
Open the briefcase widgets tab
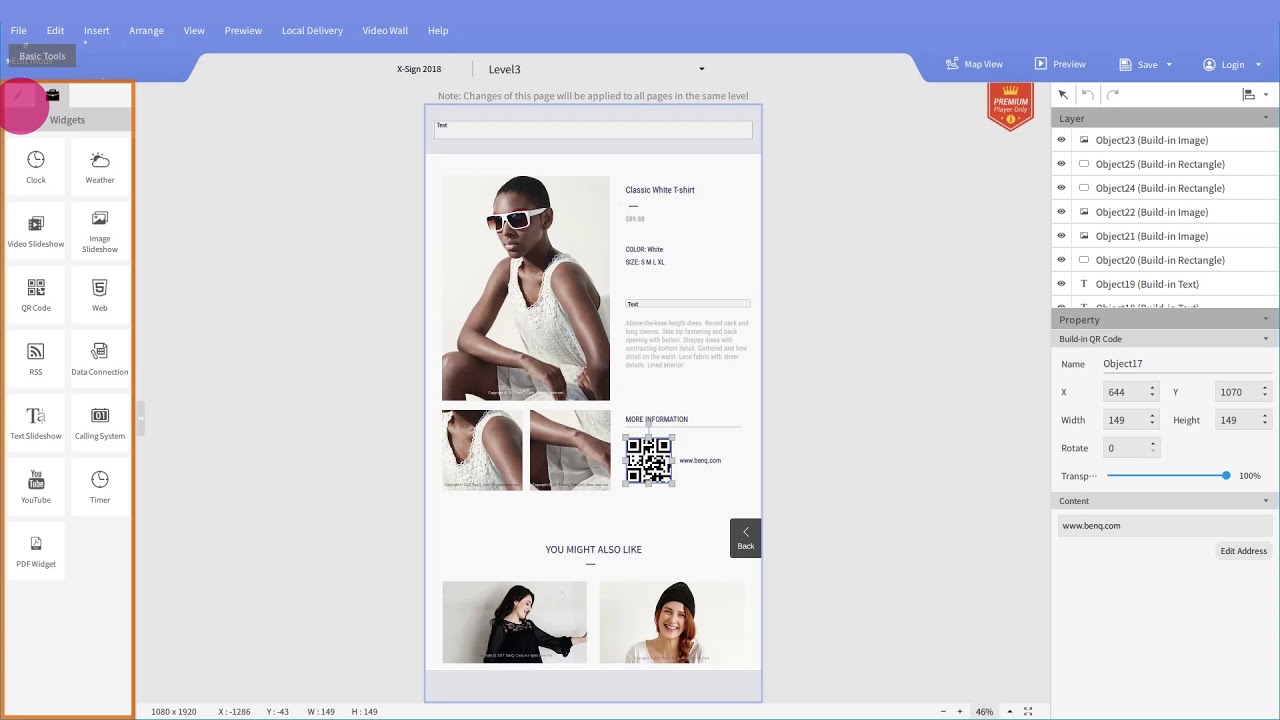[53, 95]
